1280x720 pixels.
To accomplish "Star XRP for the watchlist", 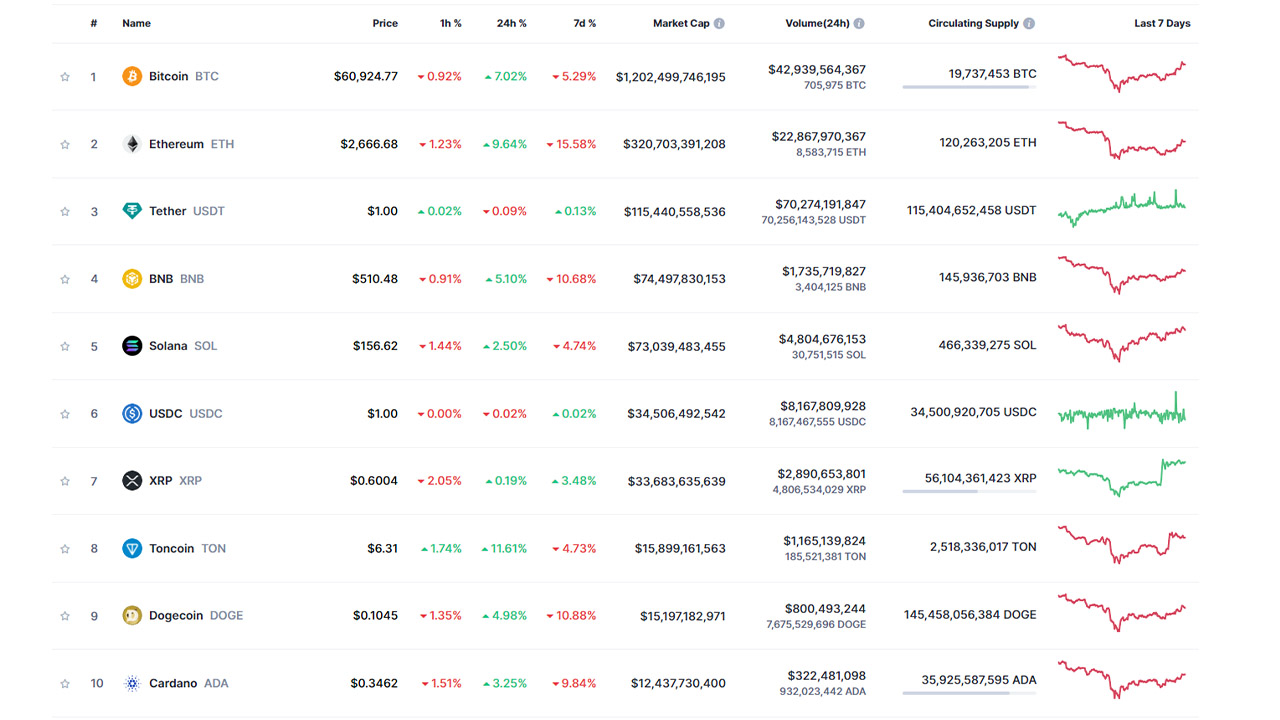I will pos(65,481).
